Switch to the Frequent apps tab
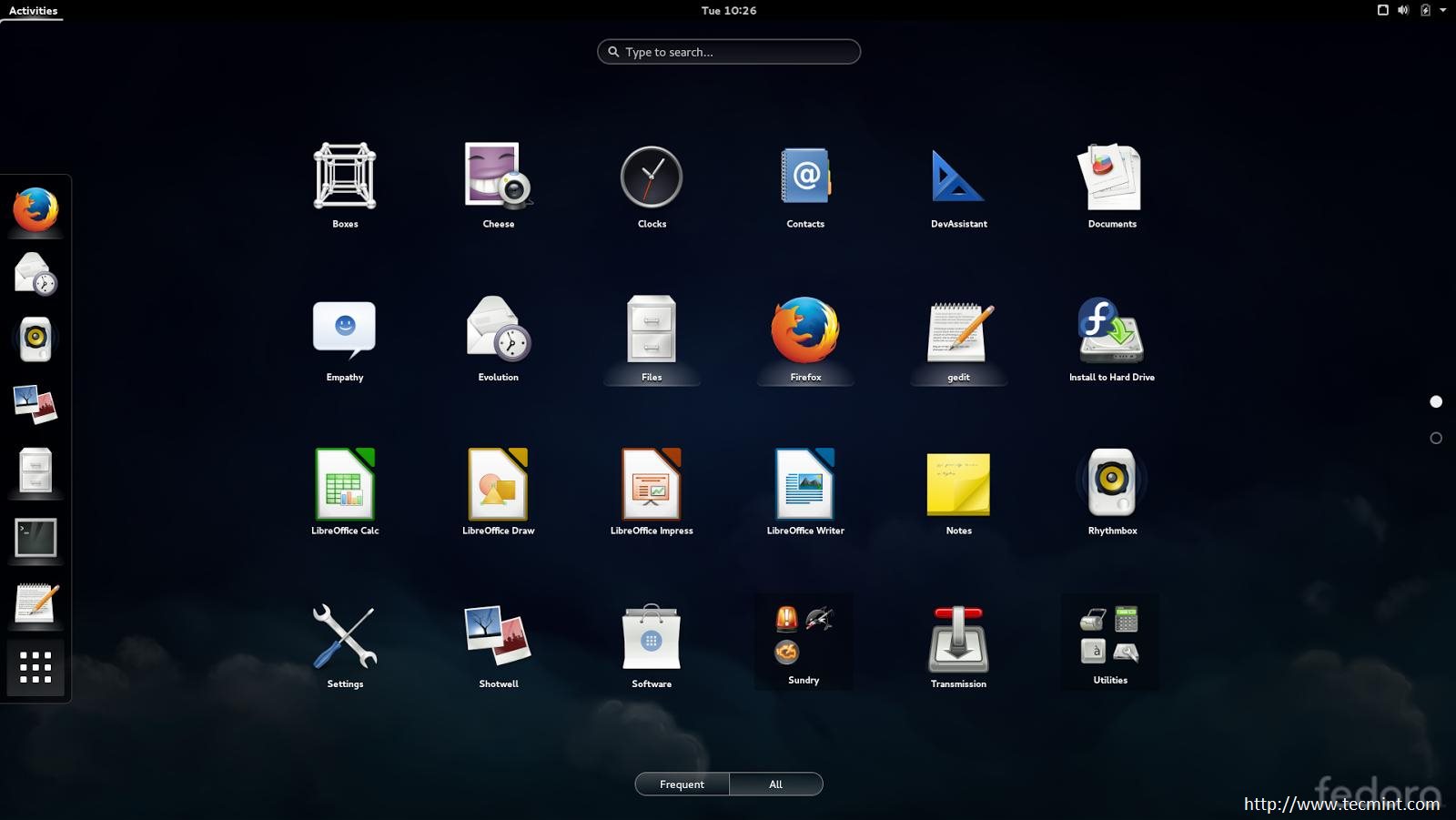Screen dimensions: 1456x820 point(682,784)
